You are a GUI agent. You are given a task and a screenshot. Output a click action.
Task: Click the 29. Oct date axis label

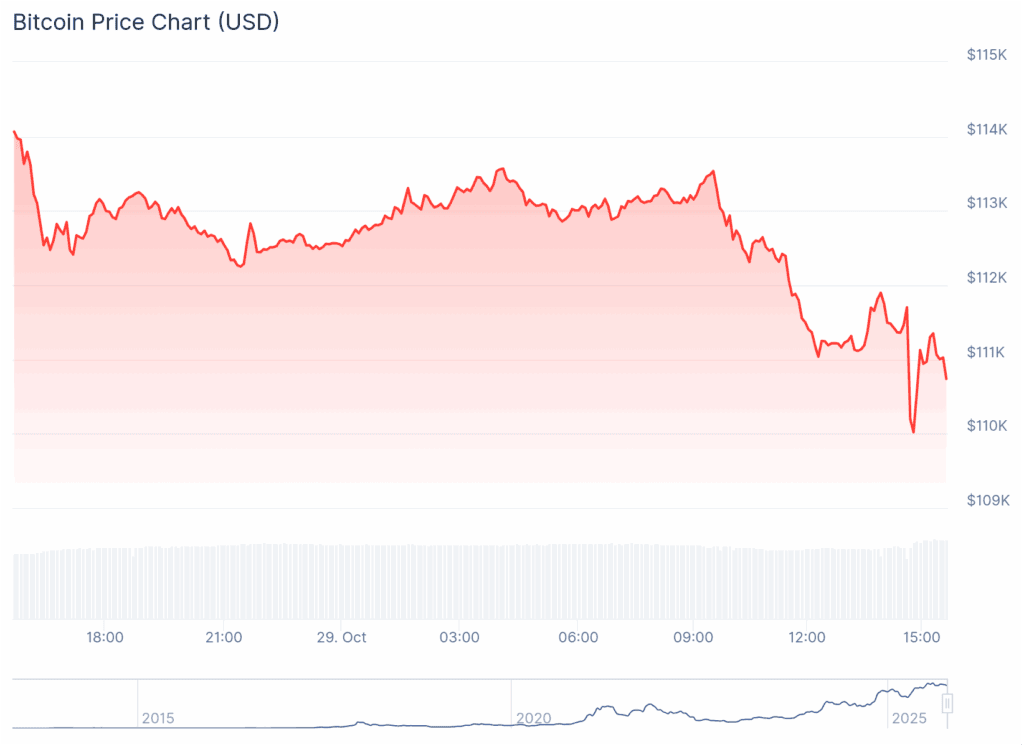pos(340,637)
